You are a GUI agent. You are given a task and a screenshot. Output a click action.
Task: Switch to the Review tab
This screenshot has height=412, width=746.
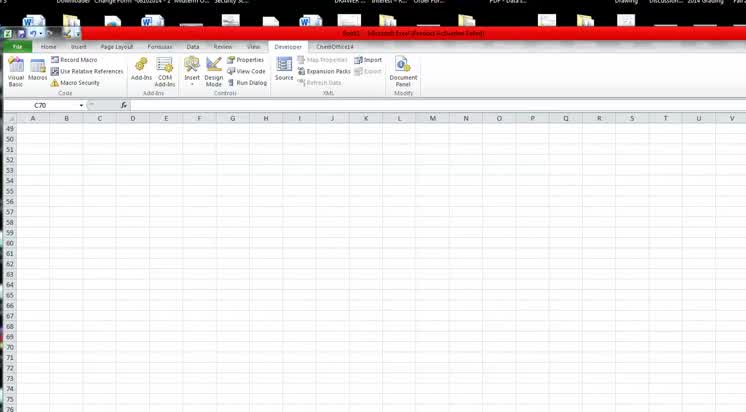223,47
